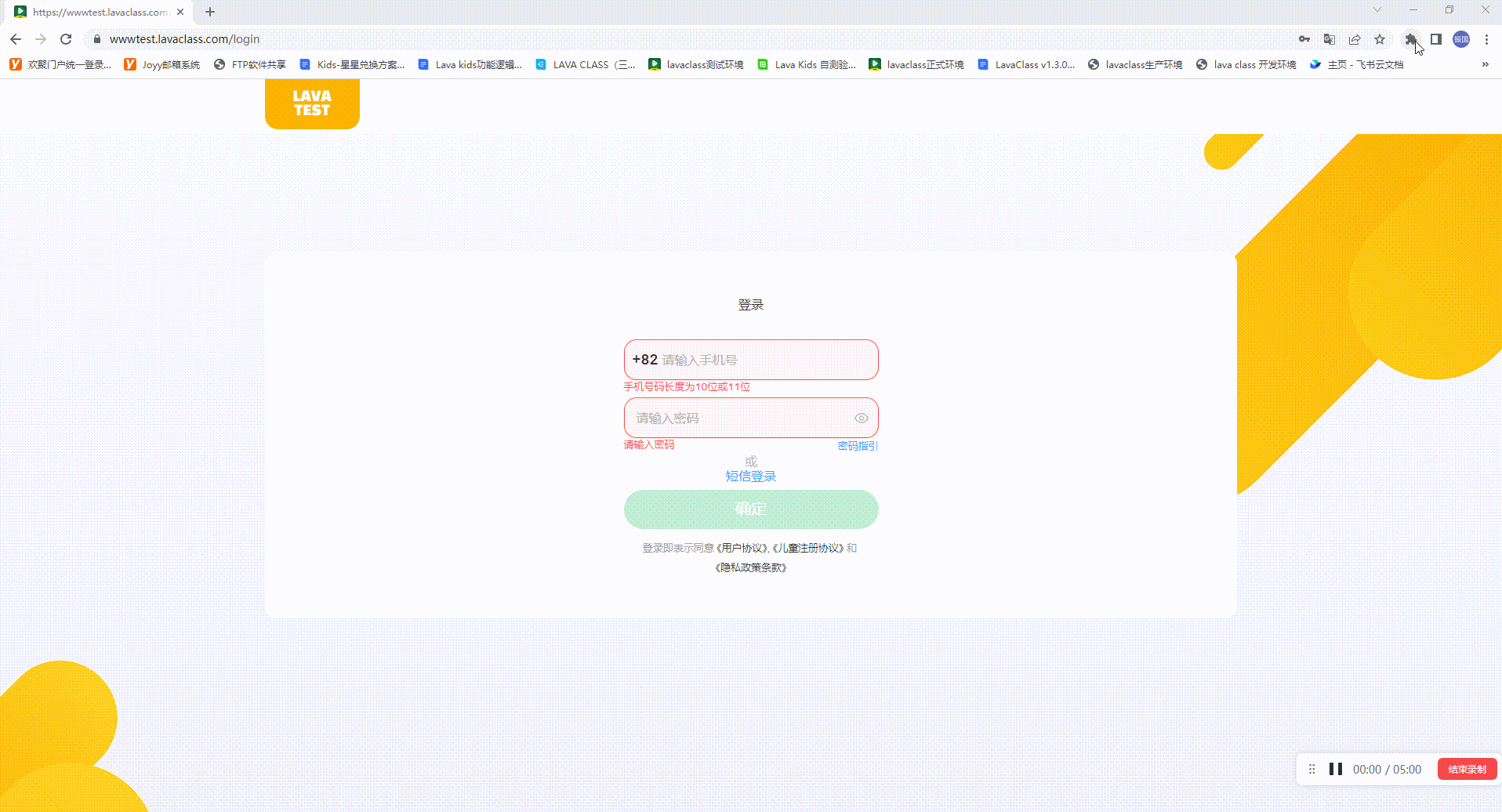Pause the screen recording

point(1336,769)
